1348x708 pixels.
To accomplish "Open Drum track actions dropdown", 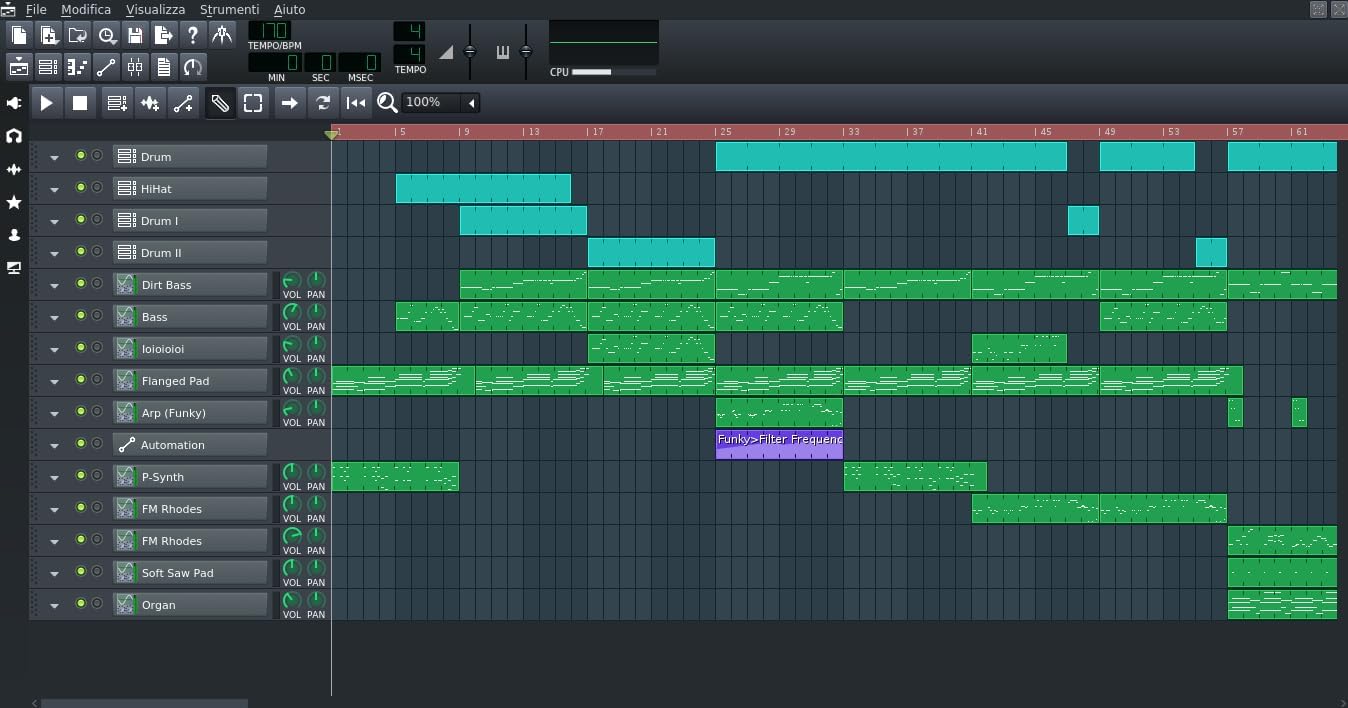I will (x=54, y=157).
